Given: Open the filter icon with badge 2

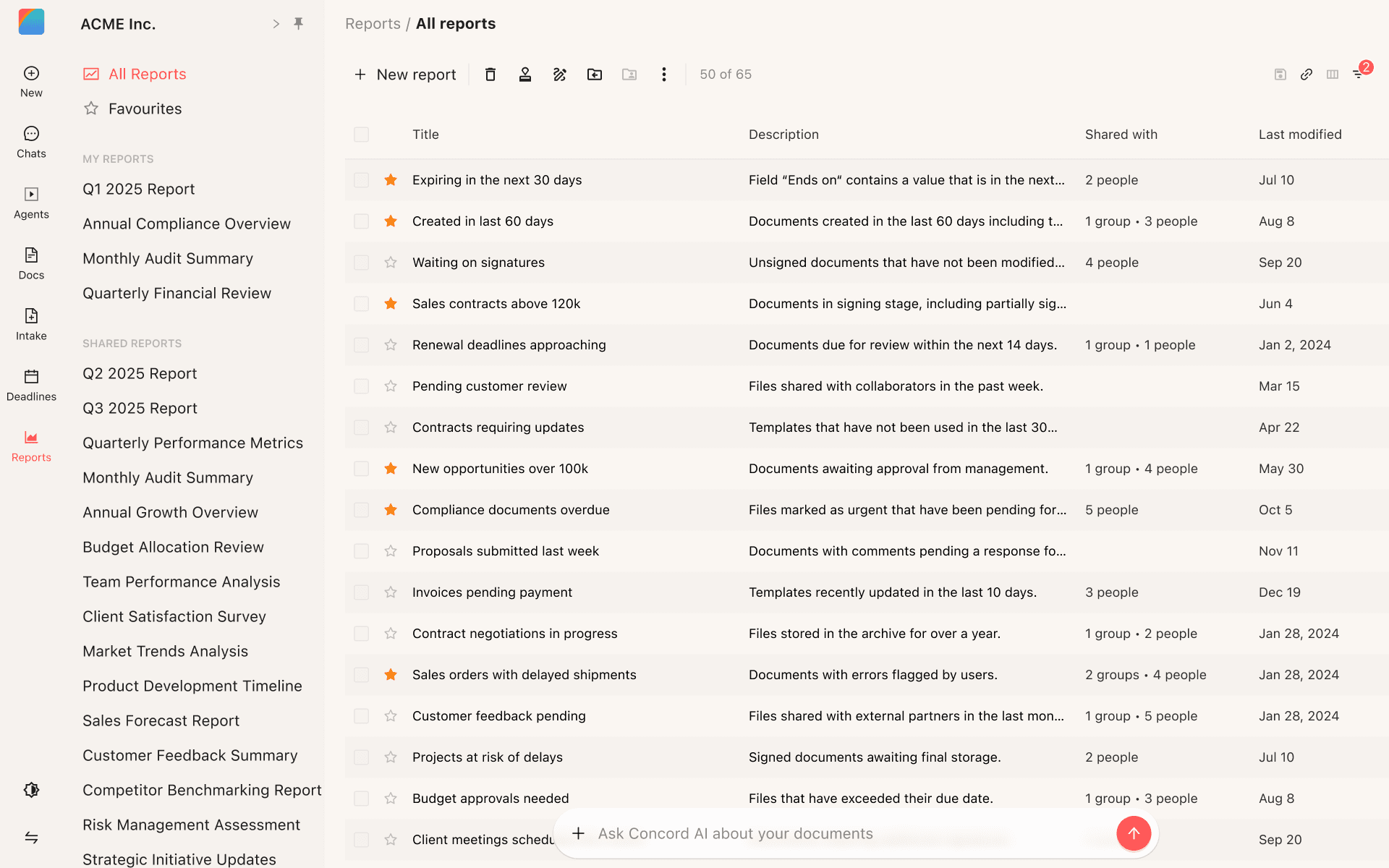Looking at the screenshot, I should 1359,74.
